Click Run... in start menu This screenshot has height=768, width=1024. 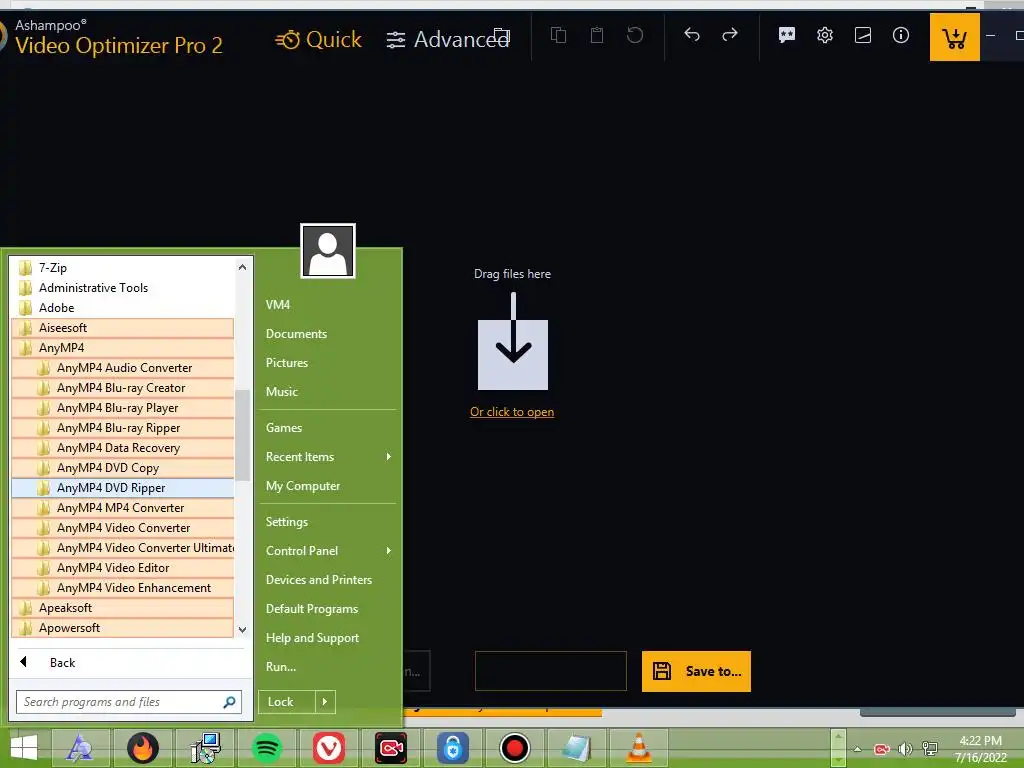pos(281,667)
